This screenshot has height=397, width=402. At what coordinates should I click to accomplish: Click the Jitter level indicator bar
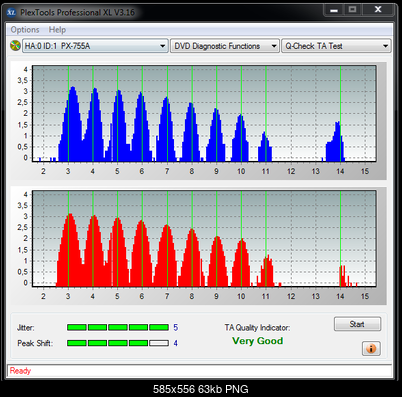[x=118, y=327]
